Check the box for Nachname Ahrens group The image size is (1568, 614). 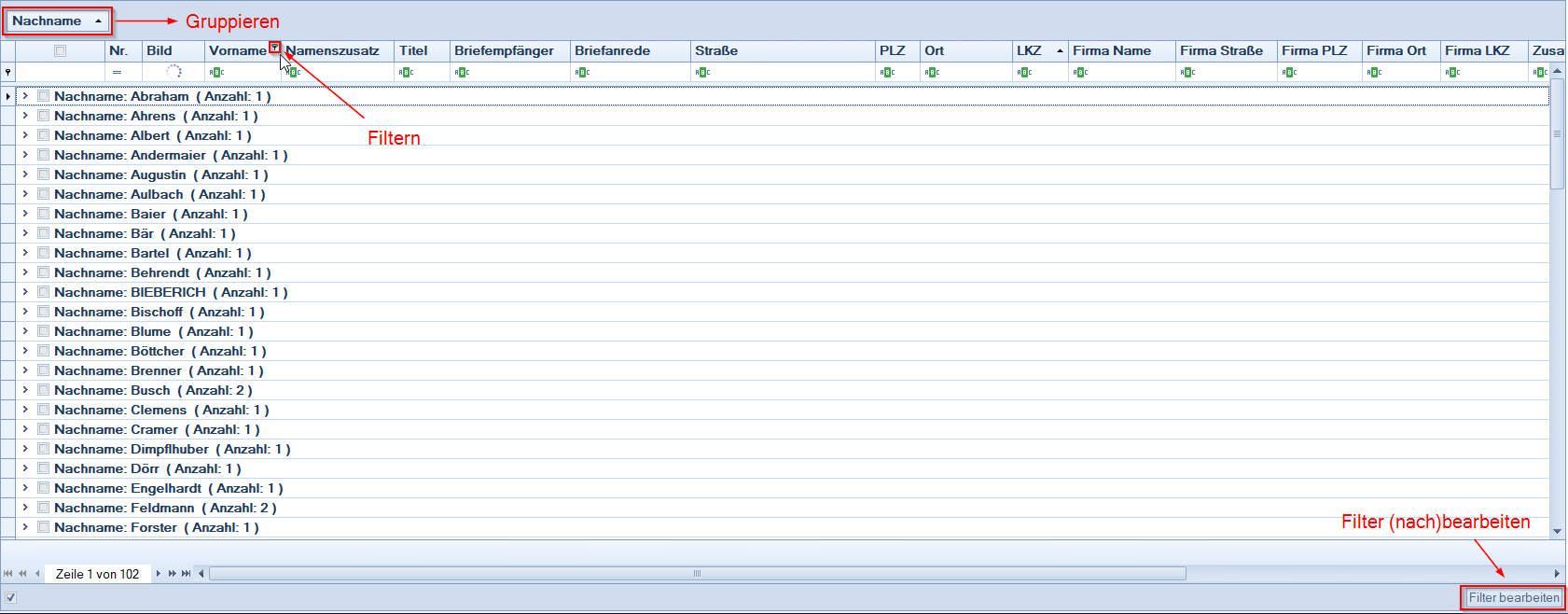point(43,116)
